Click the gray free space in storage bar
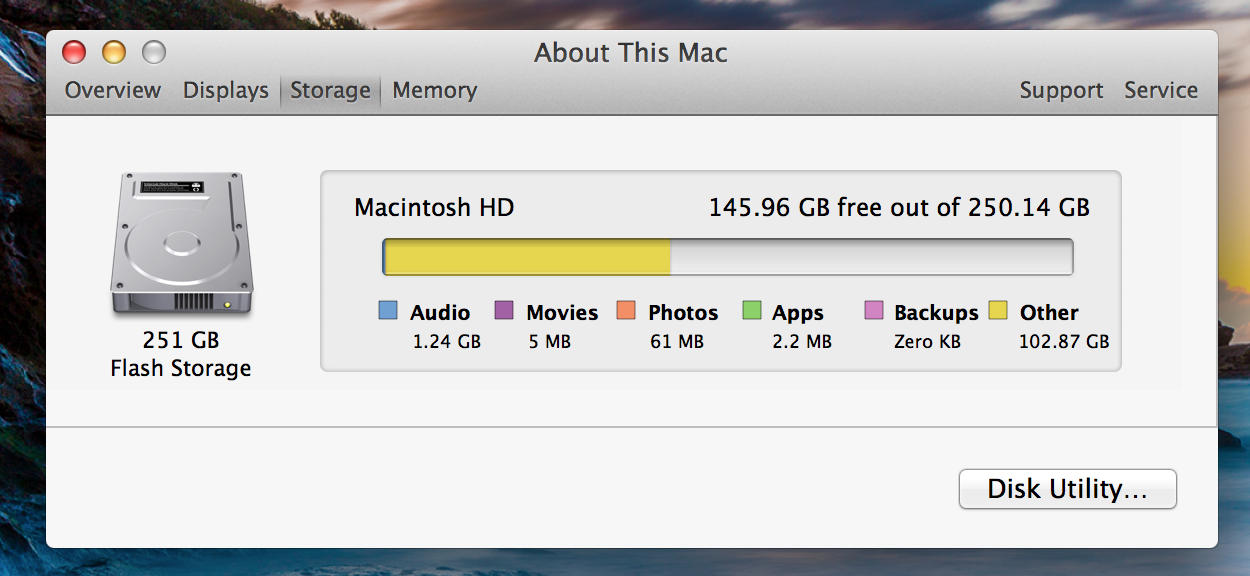Viewport: 1250px width, 576px height. point(871,257)
